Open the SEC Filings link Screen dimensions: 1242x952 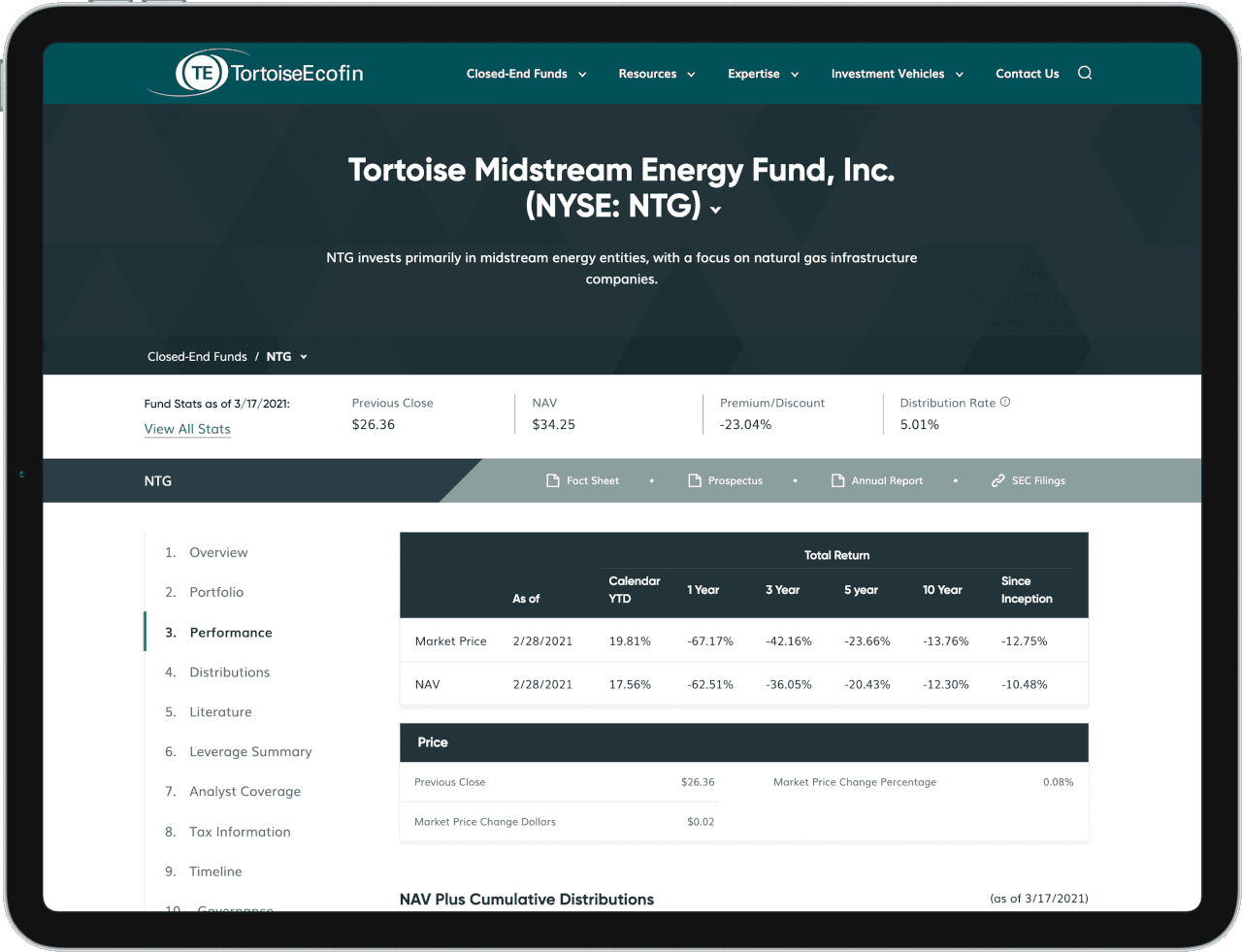[1038, 480]
